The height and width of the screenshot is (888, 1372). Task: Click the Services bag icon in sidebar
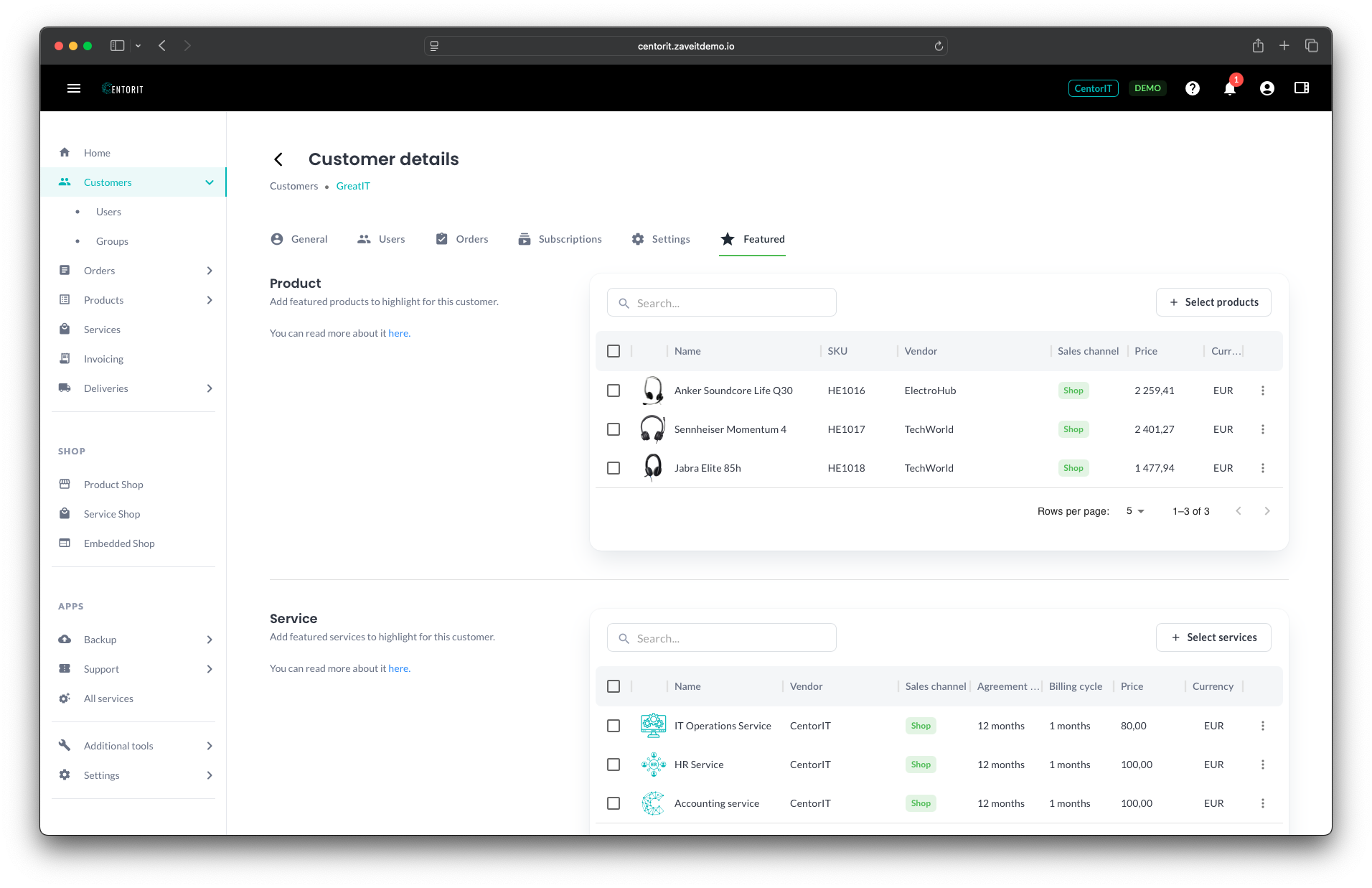click(x=65, y=329)
